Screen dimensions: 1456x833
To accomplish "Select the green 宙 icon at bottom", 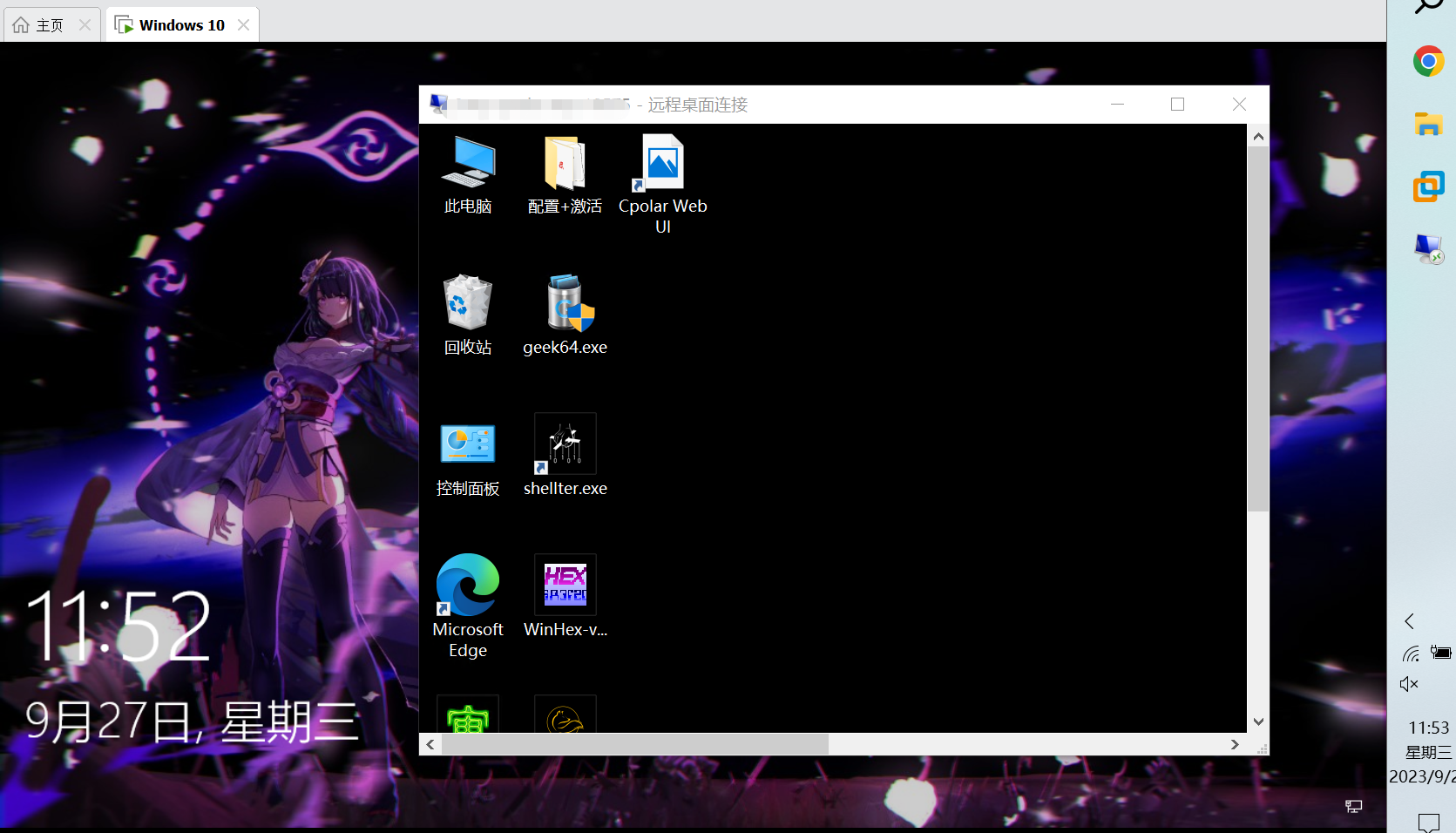I will [x=468, y=714].
